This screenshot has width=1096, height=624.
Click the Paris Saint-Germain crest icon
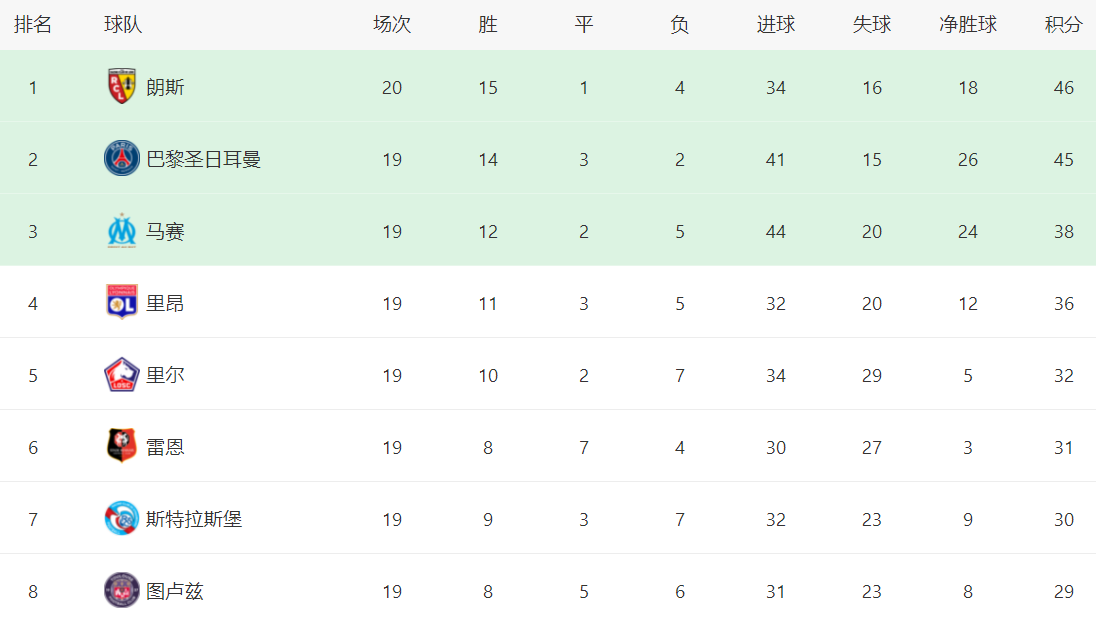tap(121, 159)
